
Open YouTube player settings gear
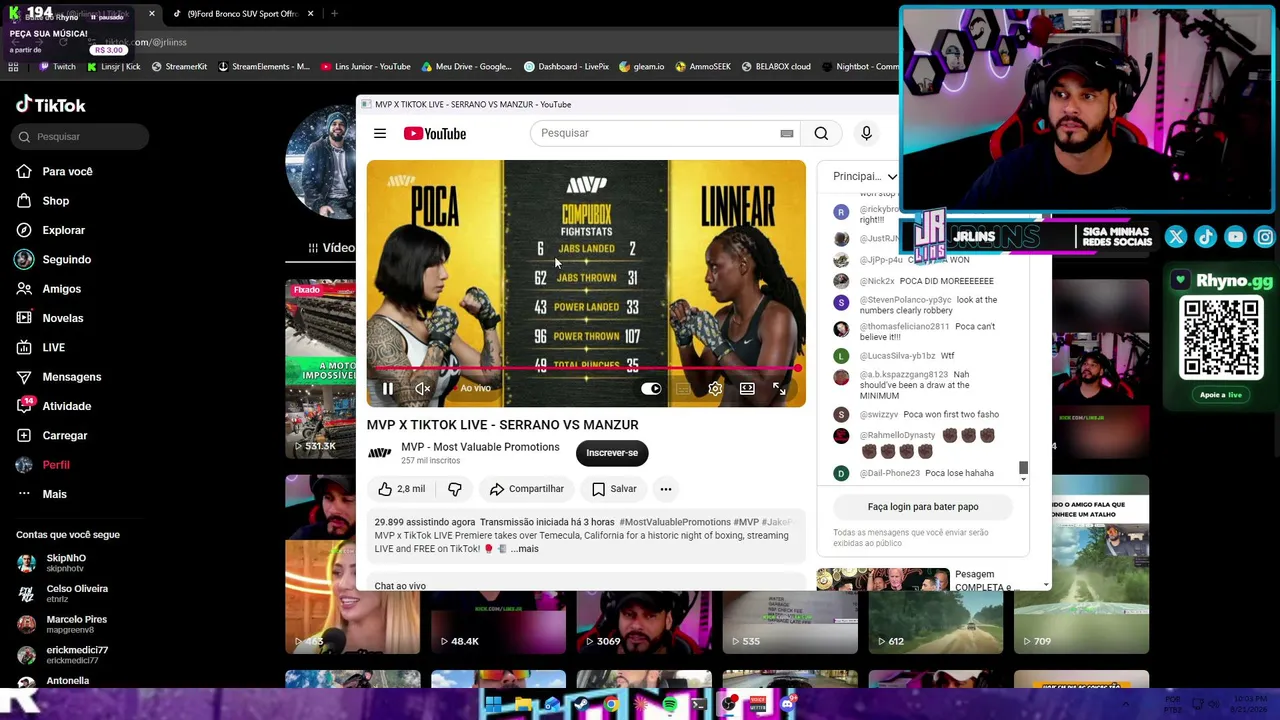point(715,389)
